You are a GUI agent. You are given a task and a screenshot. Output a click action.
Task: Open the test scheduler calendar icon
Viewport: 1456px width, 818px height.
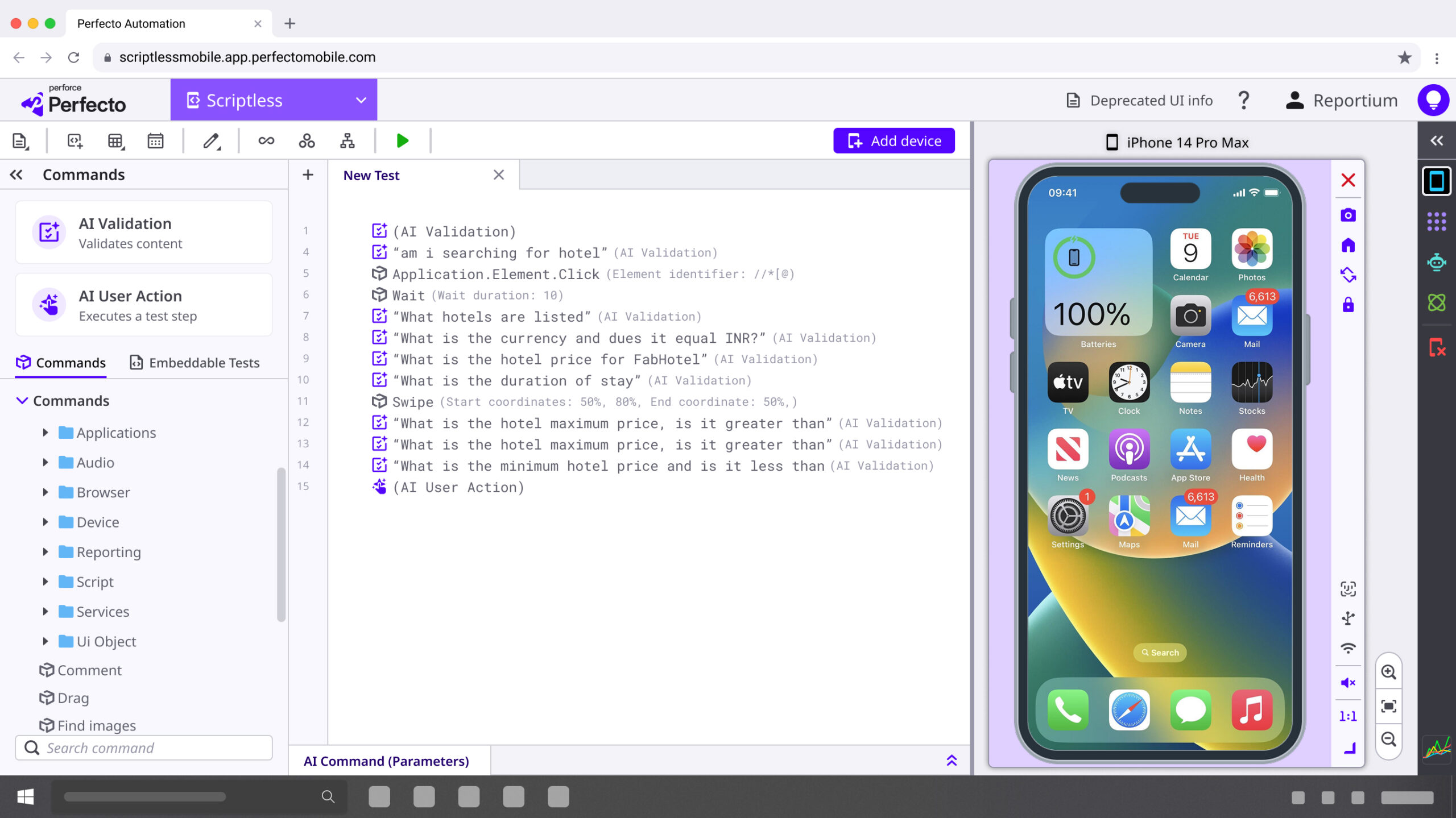point(155,140)
